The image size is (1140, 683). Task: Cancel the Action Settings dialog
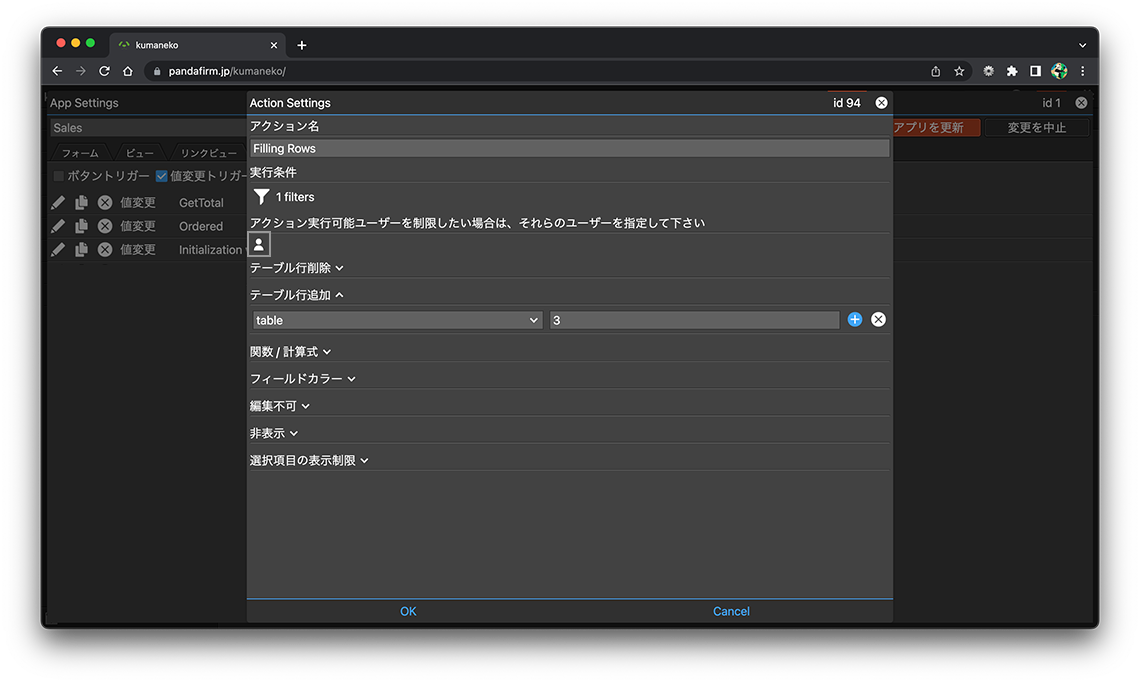(731, 611)
